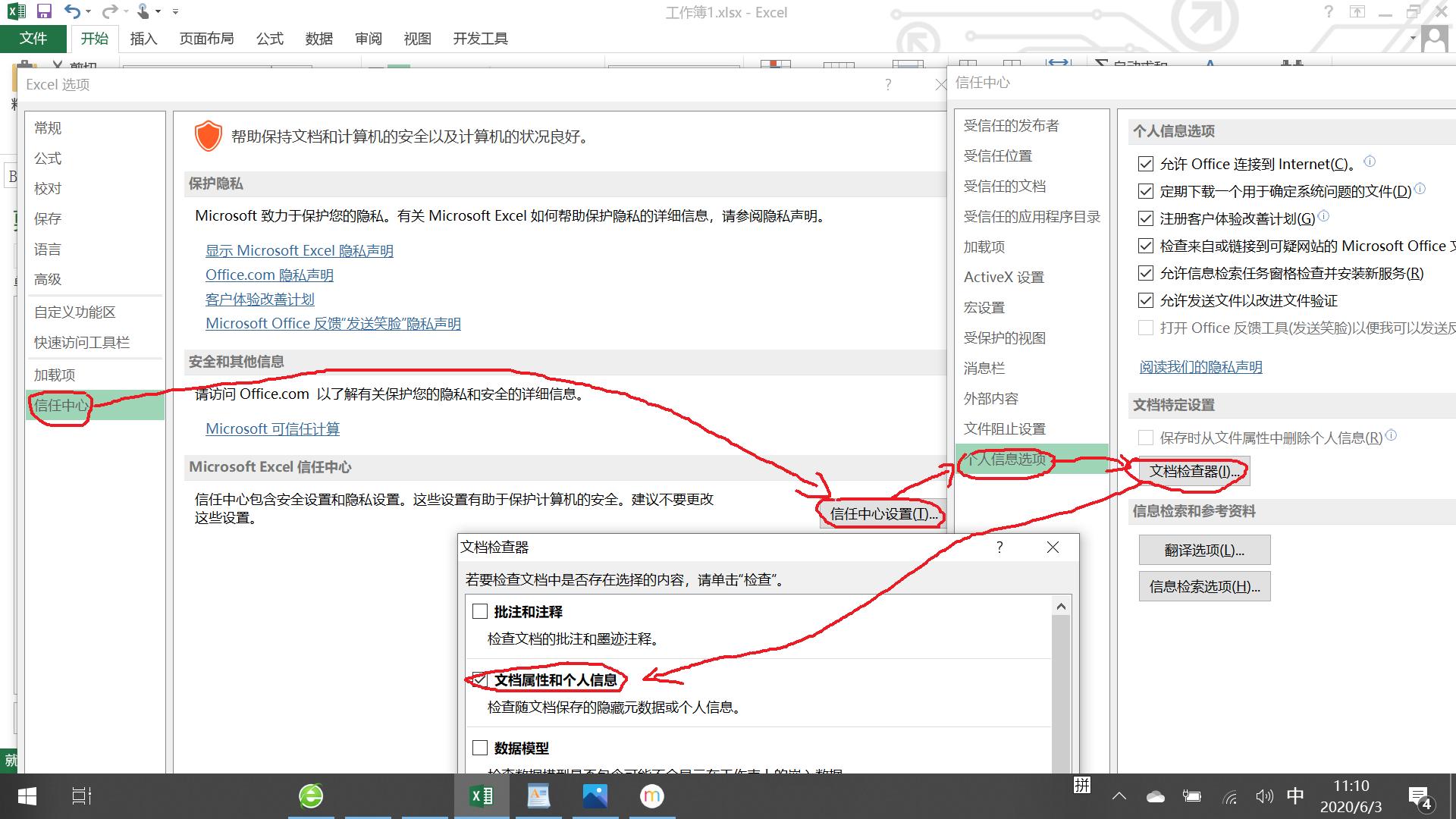This screenshot has width=1456, height=819.
Task: Uncheck 注册客户体验改善计划
Action: (x=1146, y=218)
